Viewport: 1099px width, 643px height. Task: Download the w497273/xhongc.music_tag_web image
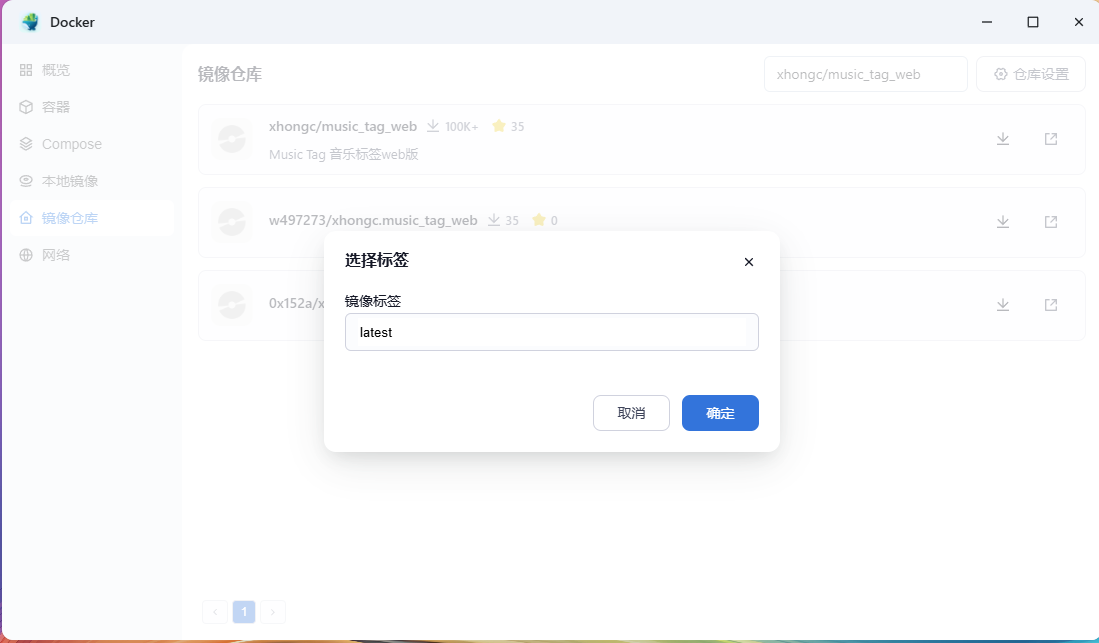tap(1003, 222)
